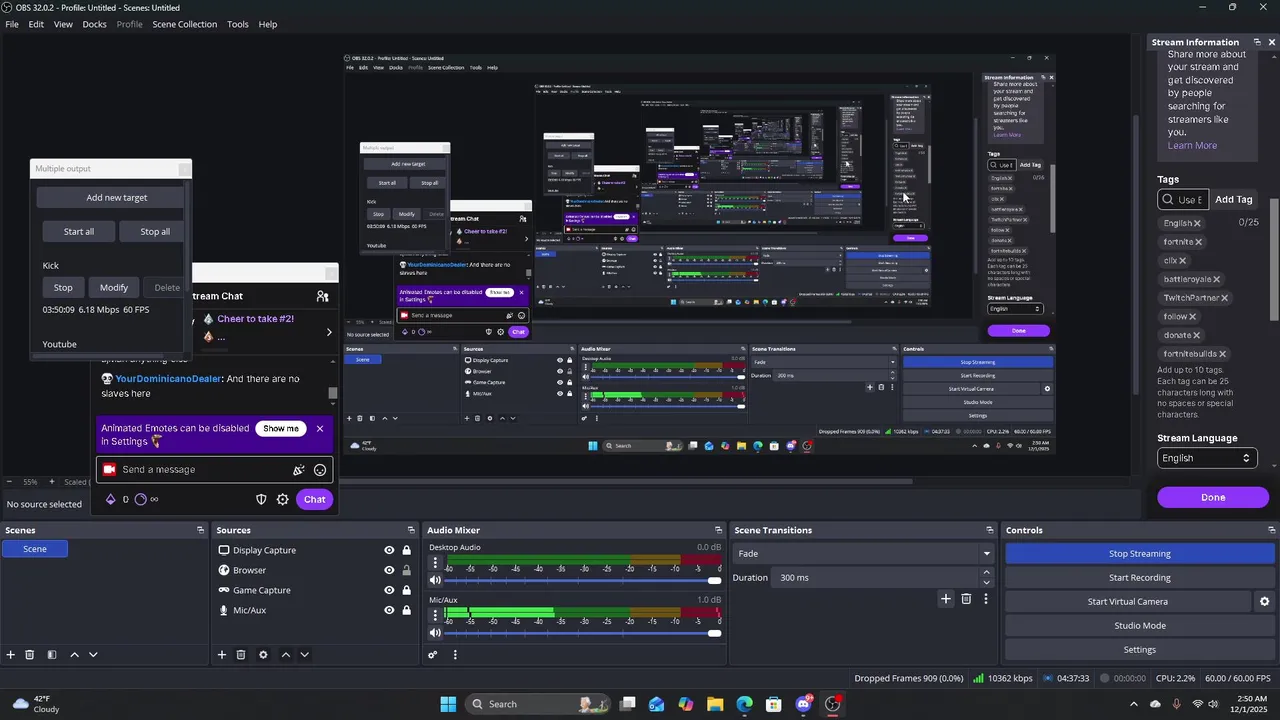The height and width of the screenshot is (720, 1280).
Task: Mute Mic/Aux speaker icon
Action: click(435, 633)
